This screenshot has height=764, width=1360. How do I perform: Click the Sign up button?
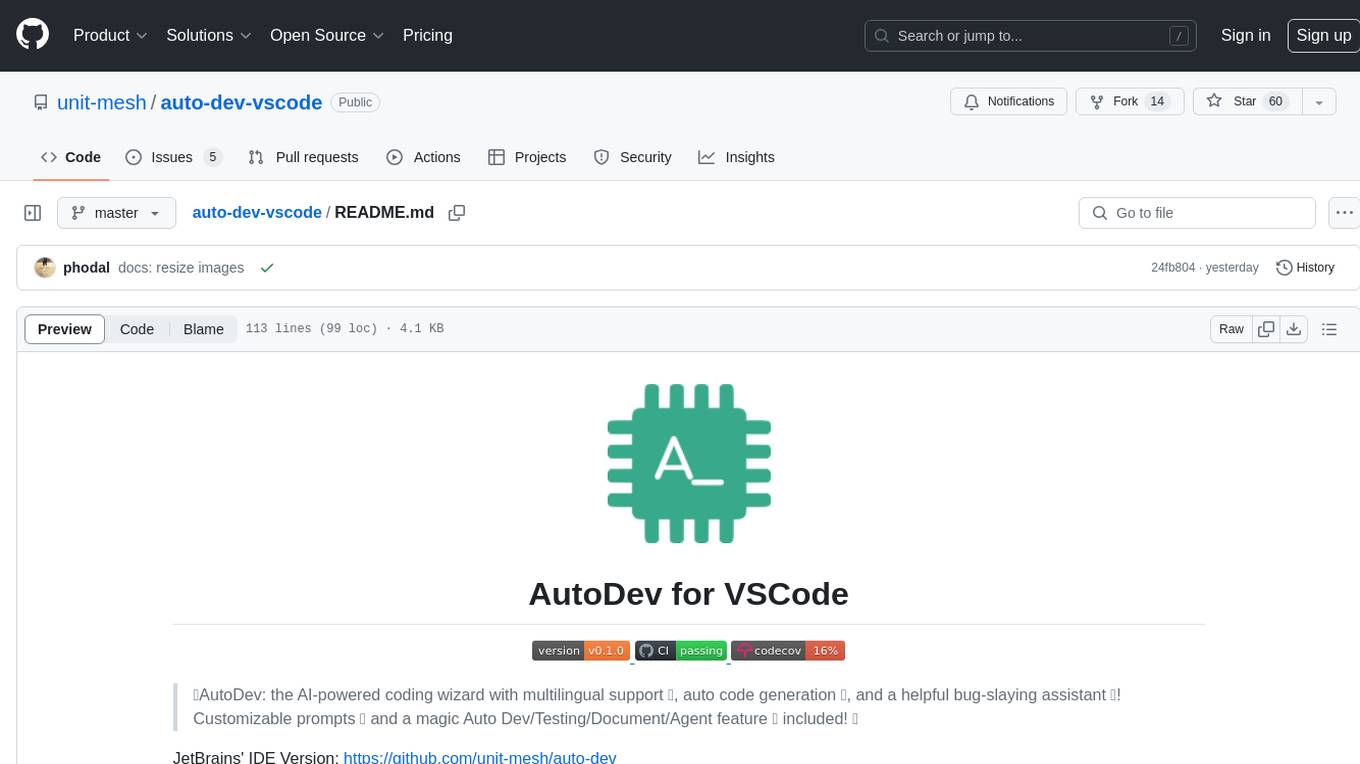[1323, 35]
